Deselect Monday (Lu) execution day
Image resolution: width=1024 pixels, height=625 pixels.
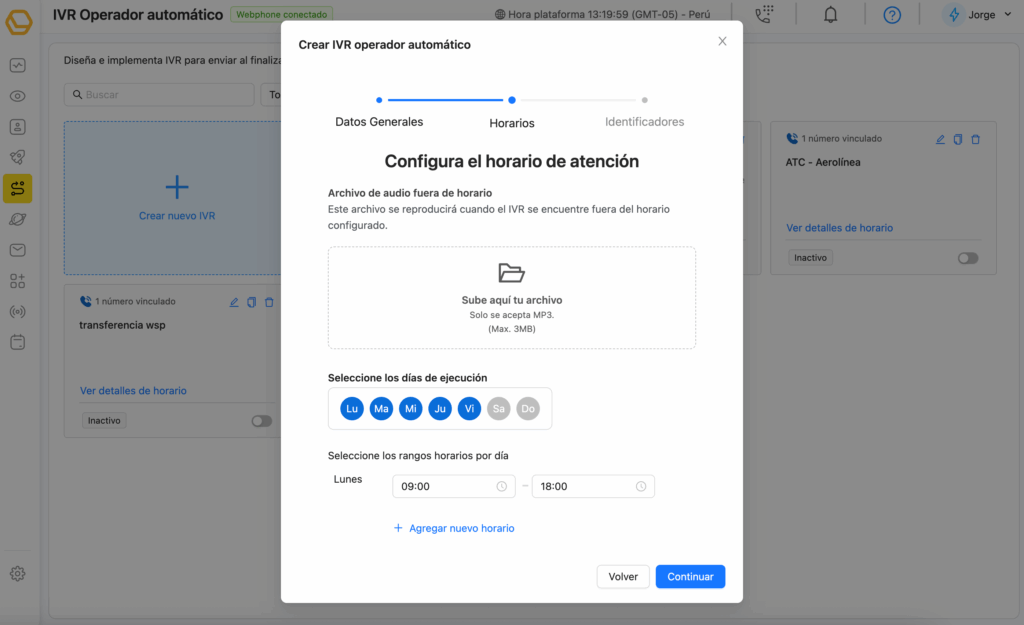click(x=351, y=408)
